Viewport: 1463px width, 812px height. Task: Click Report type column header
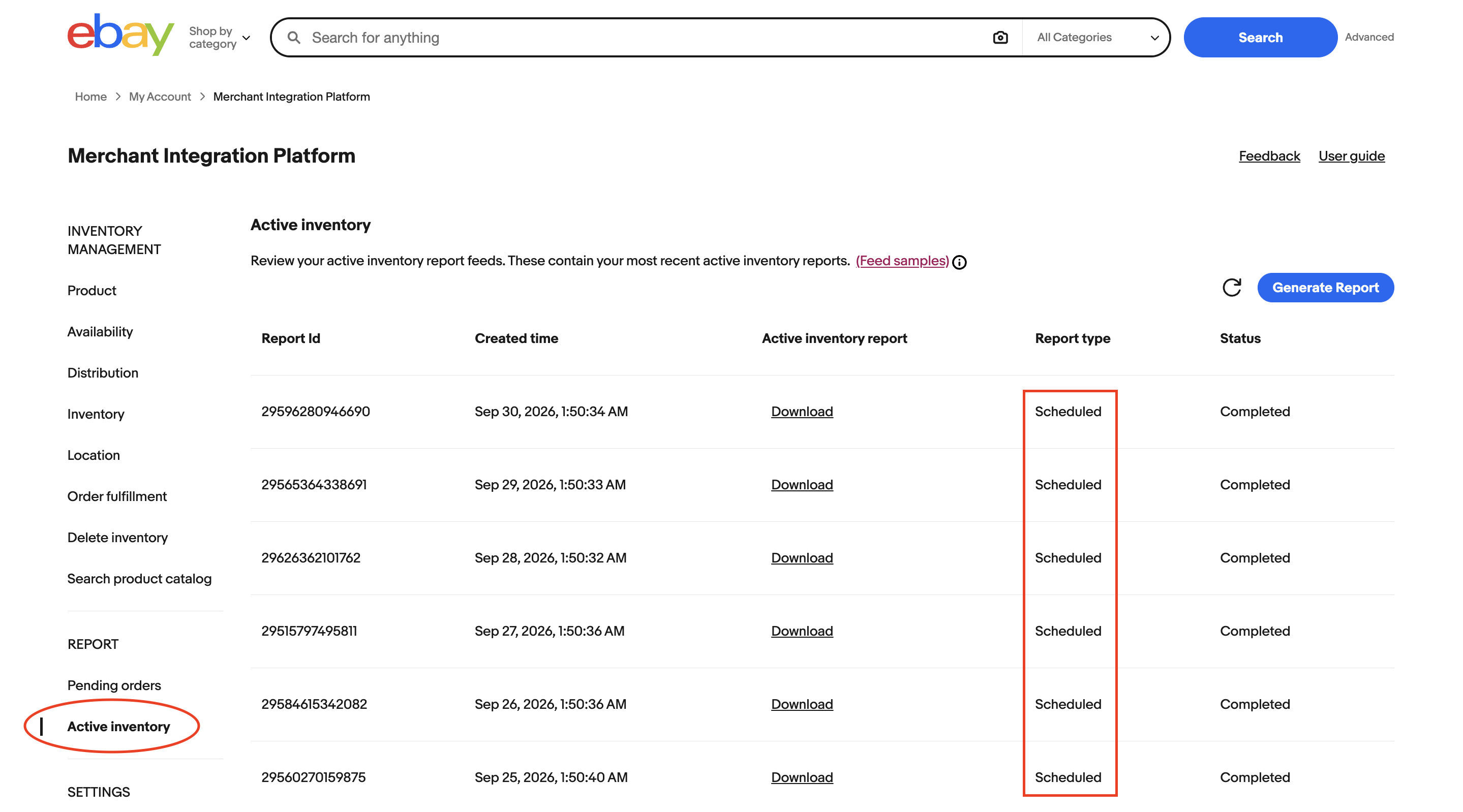(1072, 338)
